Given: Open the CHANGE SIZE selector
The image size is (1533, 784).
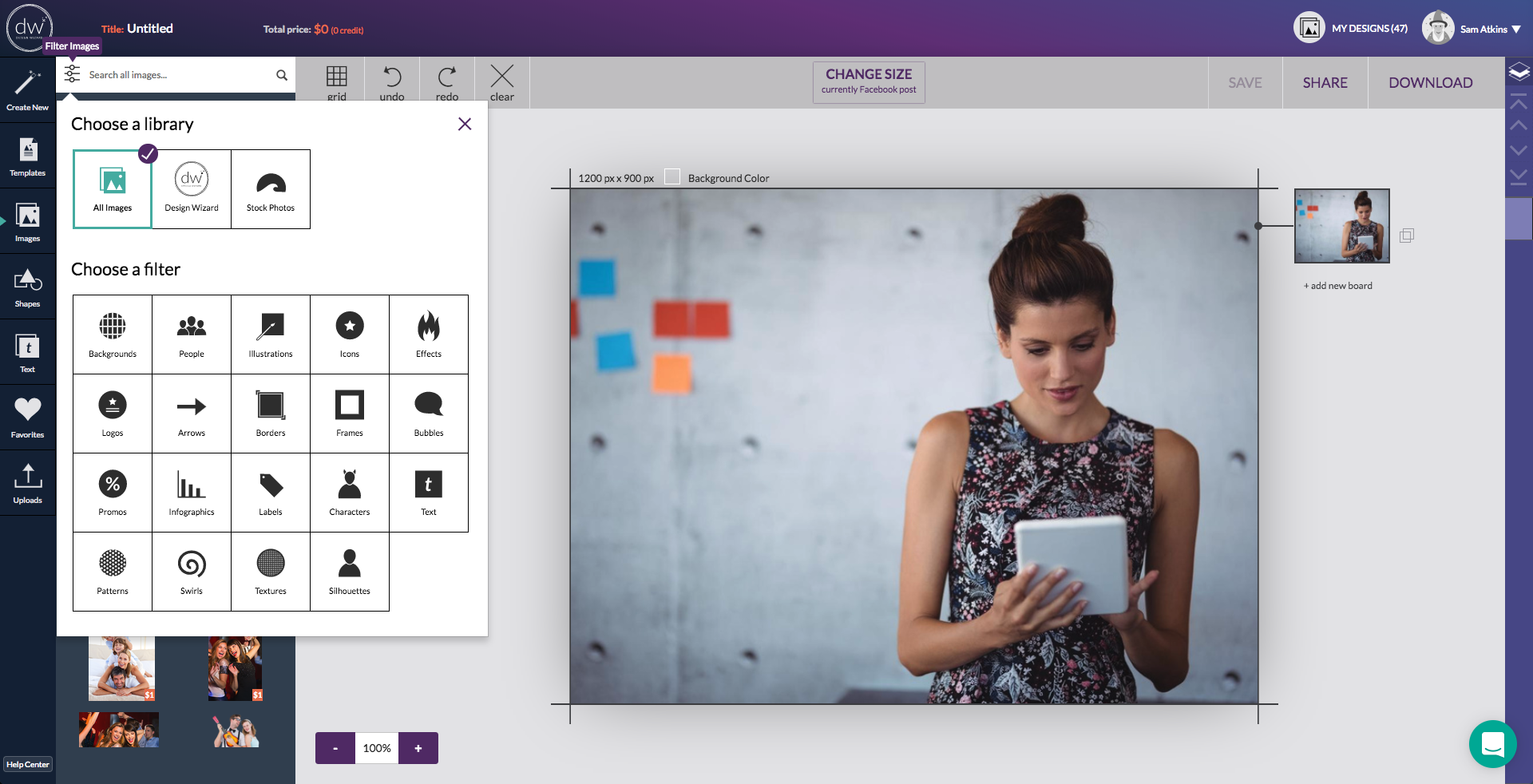Looking at the screenshot, I should click(869, 82).
